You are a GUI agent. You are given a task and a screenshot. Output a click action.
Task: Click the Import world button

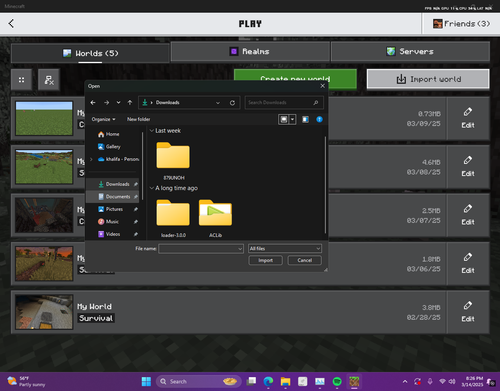point(428,79)
